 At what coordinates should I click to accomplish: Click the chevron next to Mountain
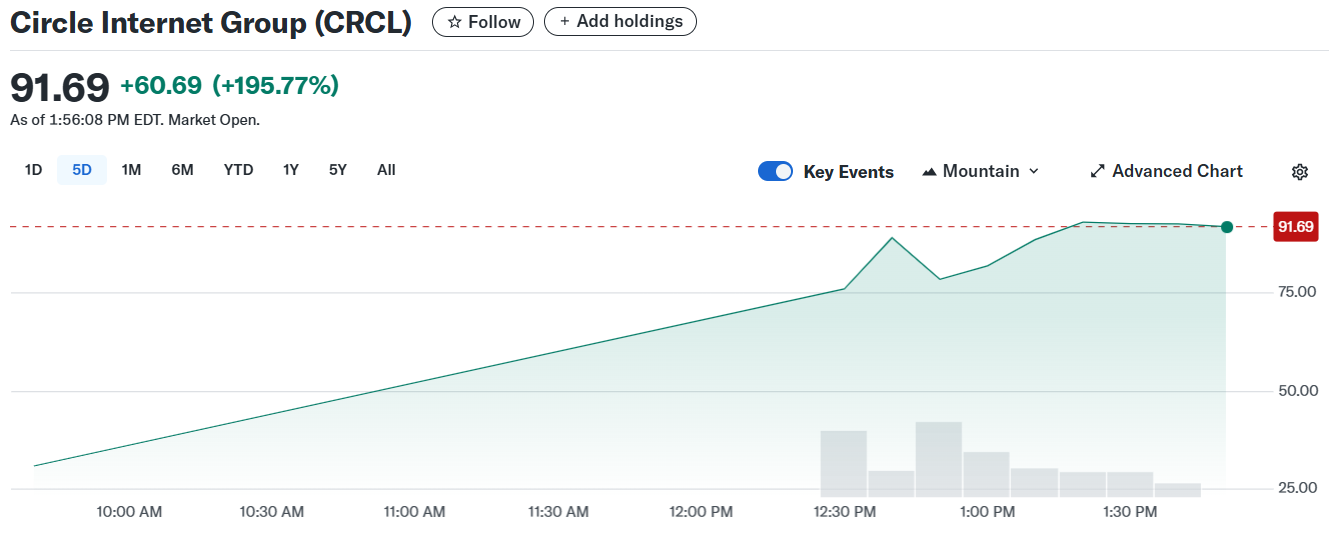[1033, 171]
